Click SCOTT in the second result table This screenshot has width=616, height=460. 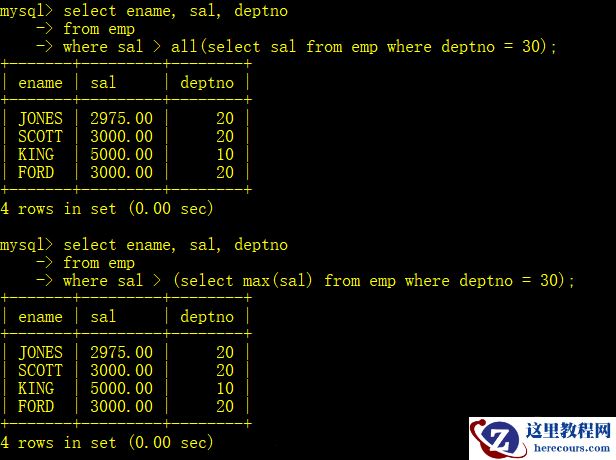point(40,370)
